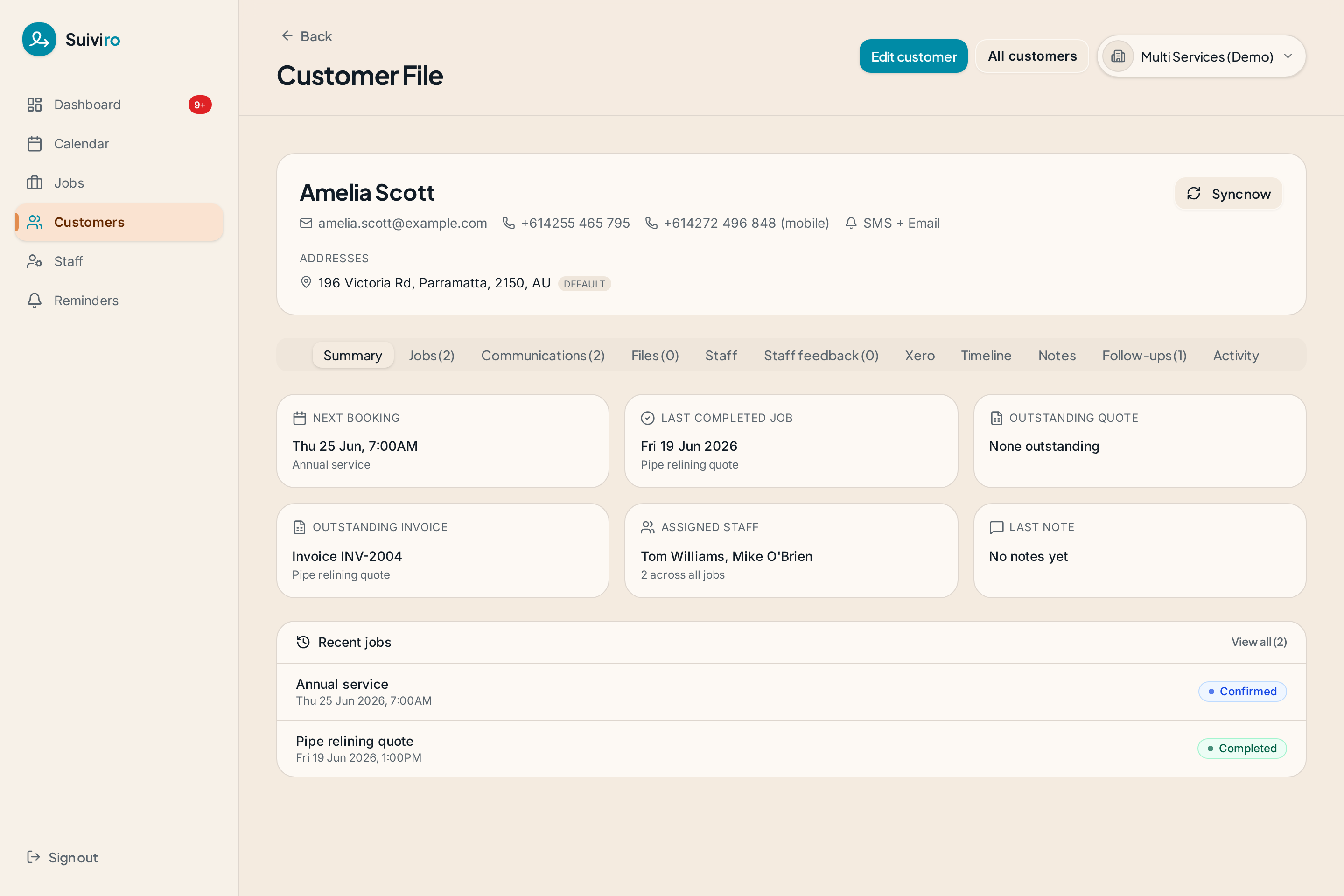
Task: Switch to the Xero tab
Action: tap(920, 356)
